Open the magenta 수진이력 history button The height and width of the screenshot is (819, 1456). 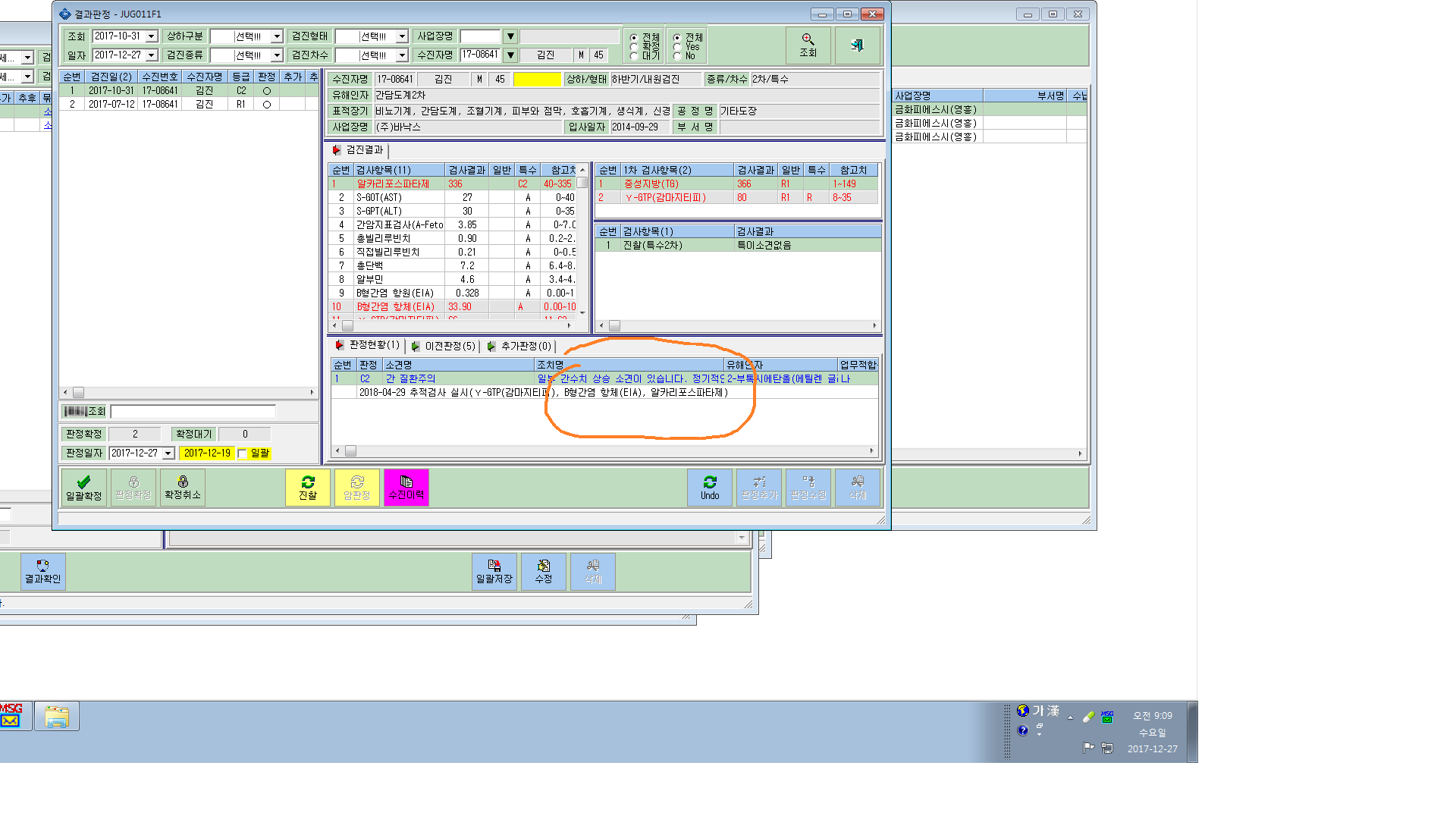[x=406, y=488]
